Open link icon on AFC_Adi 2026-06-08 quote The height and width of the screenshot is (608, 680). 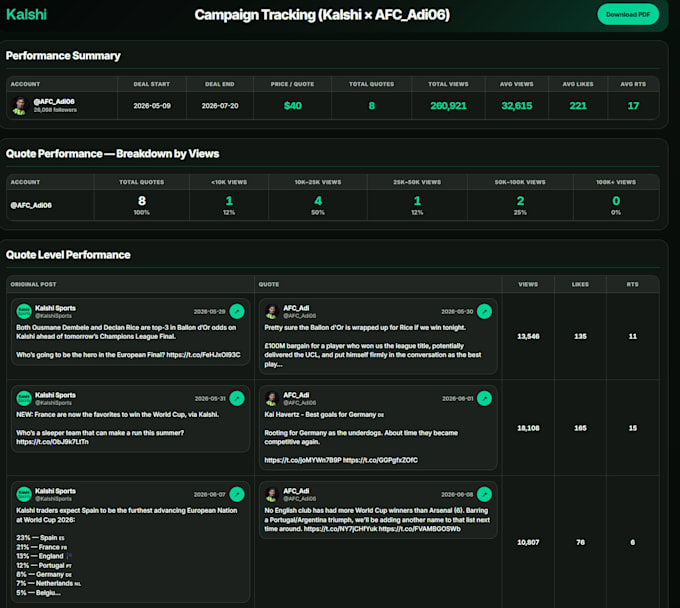[x=484, y=494]
